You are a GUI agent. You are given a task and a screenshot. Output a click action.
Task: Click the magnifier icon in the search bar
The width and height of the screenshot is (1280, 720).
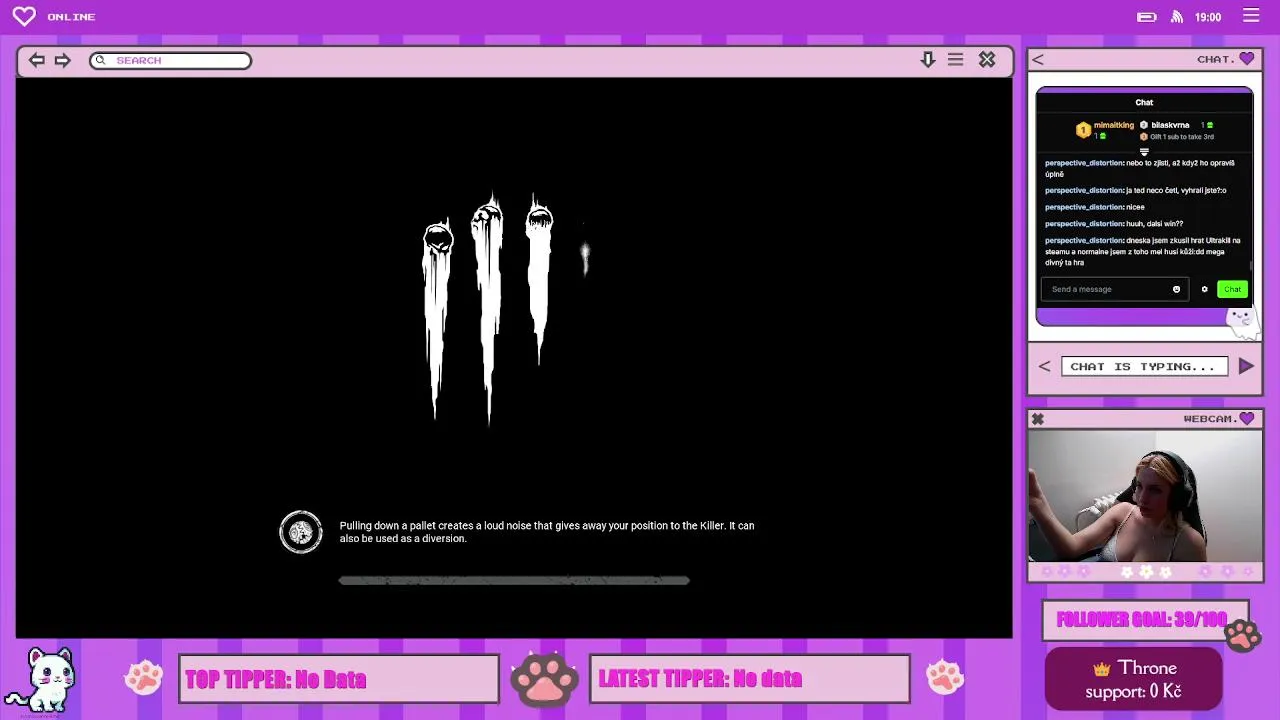[100, 60]
